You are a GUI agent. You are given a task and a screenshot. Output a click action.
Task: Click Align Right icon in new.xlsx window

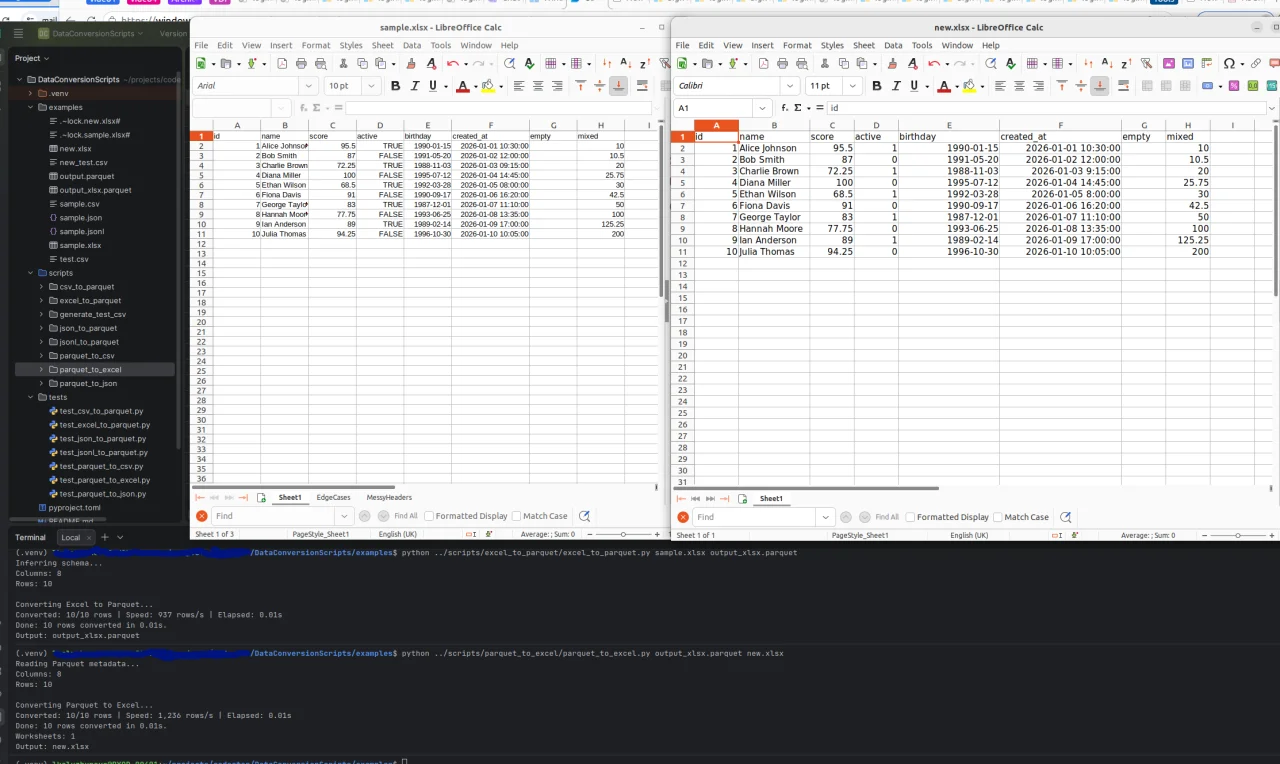coord(1038,86)
